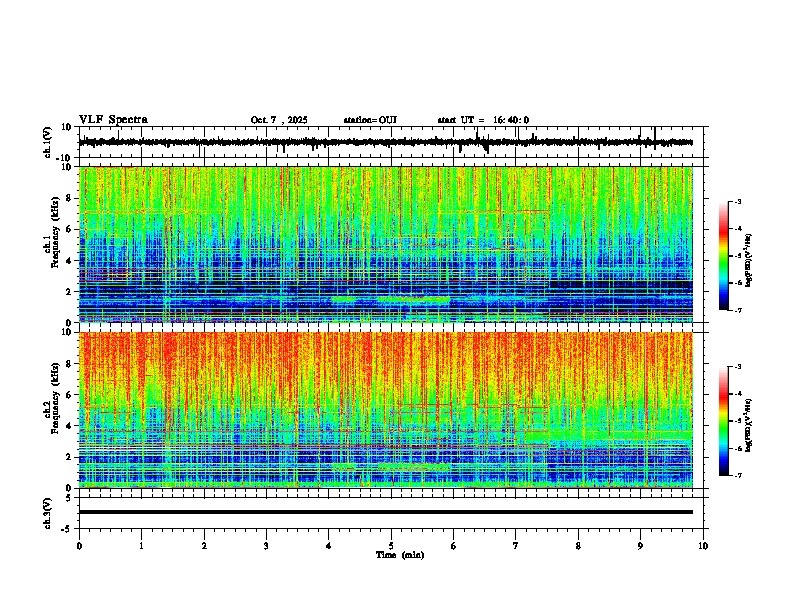The height and width of the screenshot is (612, 792).
Task: Click the "-7" tick on ch.1 color bar
Action: pos(737,310)
